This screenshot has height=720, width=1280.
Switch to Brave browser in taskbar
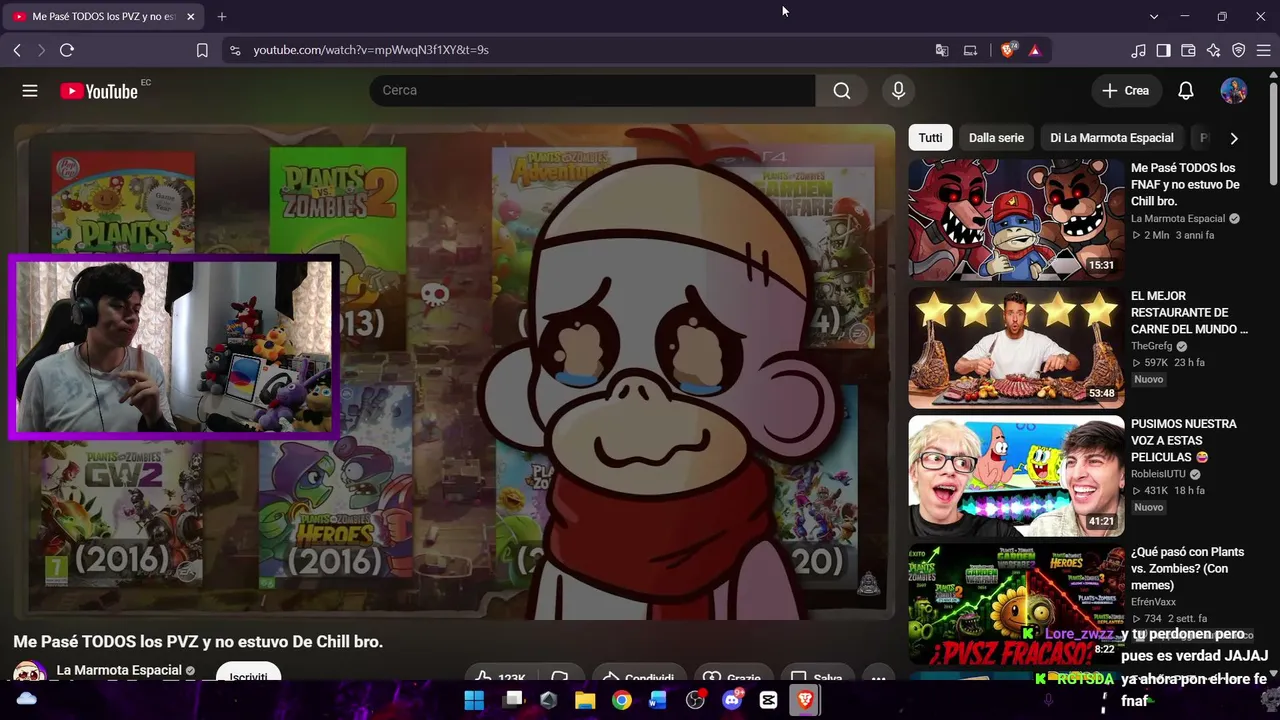click(x=805, y=700)
